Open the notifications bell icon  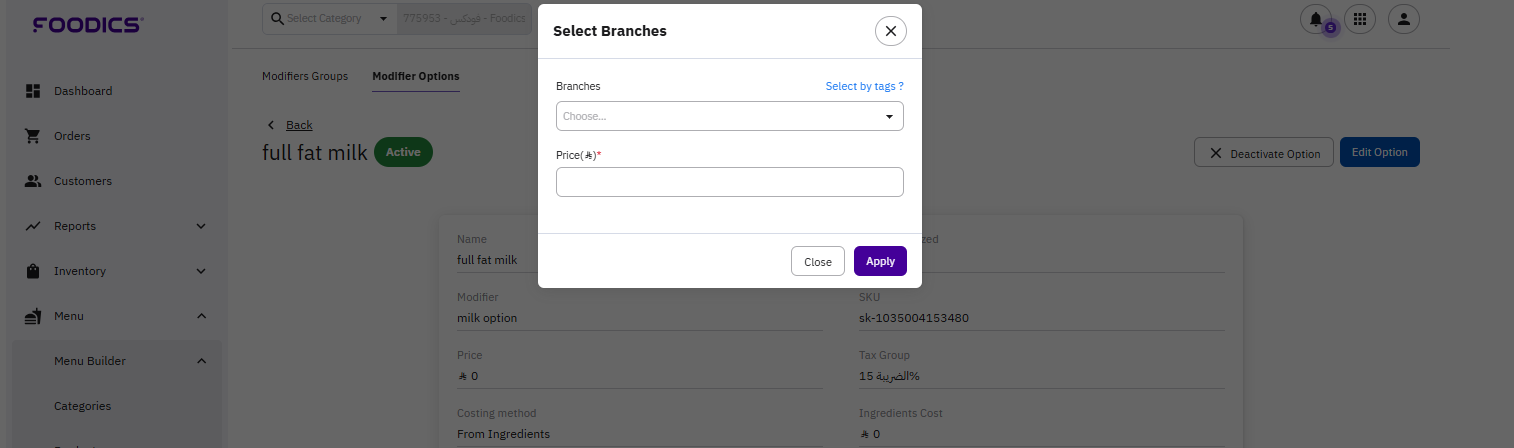1316,18
